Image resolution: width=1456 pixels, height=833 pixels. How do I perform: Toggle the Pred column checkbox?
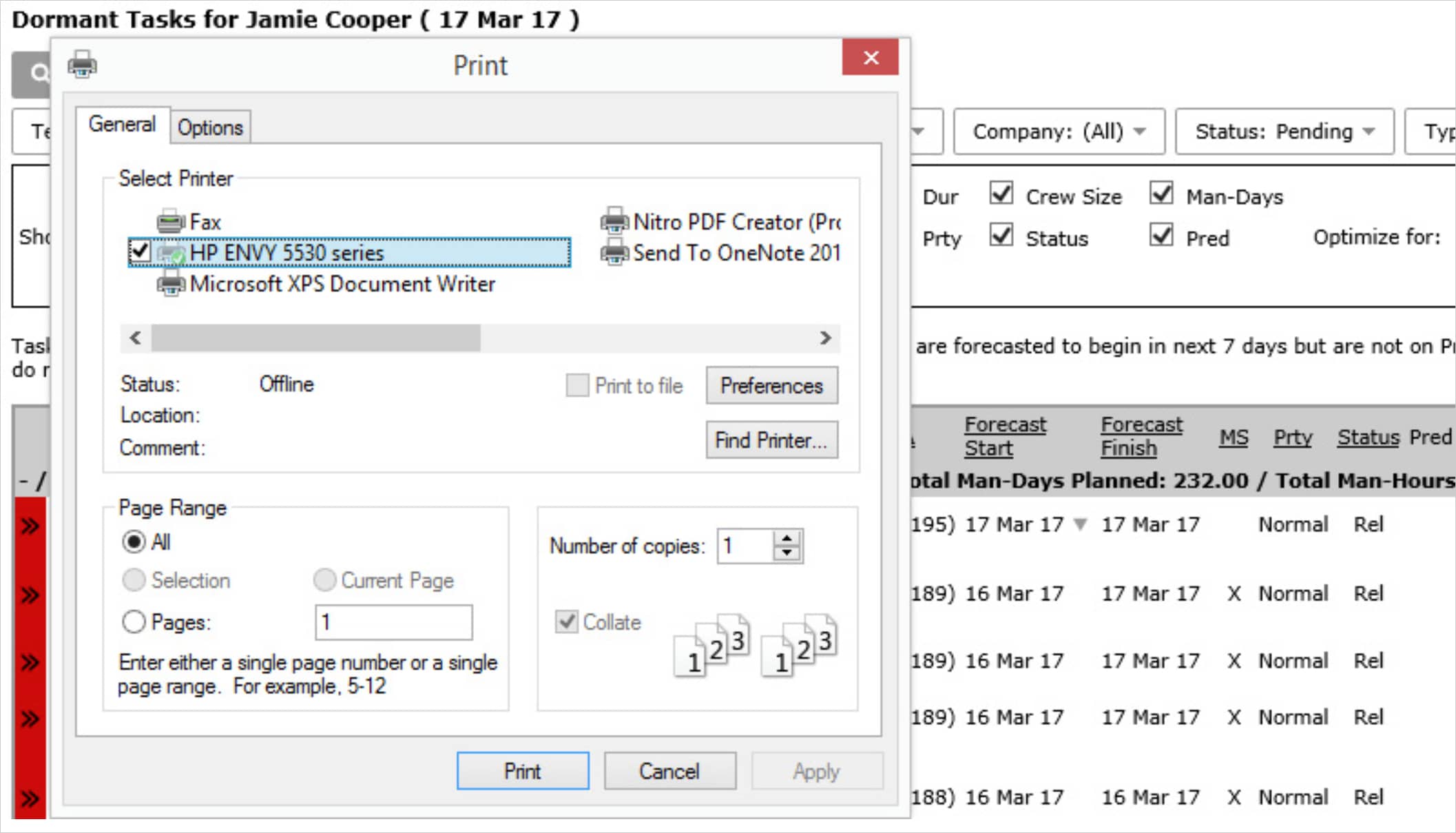1161,236
